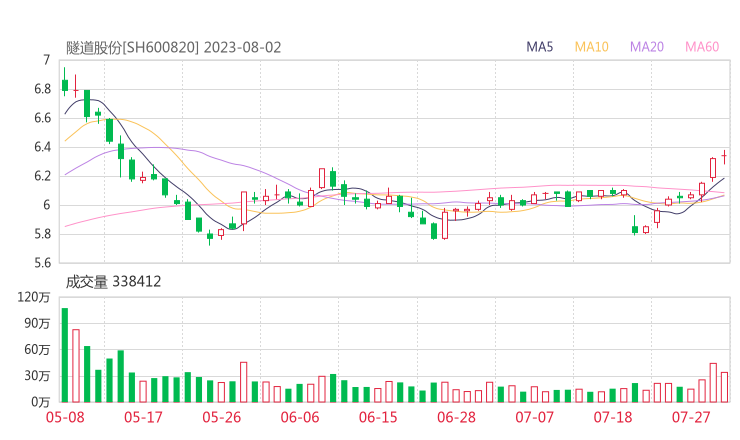Click the MA5 legend label
The width and height of the screenshot is (740, 440).
[539, 47]
